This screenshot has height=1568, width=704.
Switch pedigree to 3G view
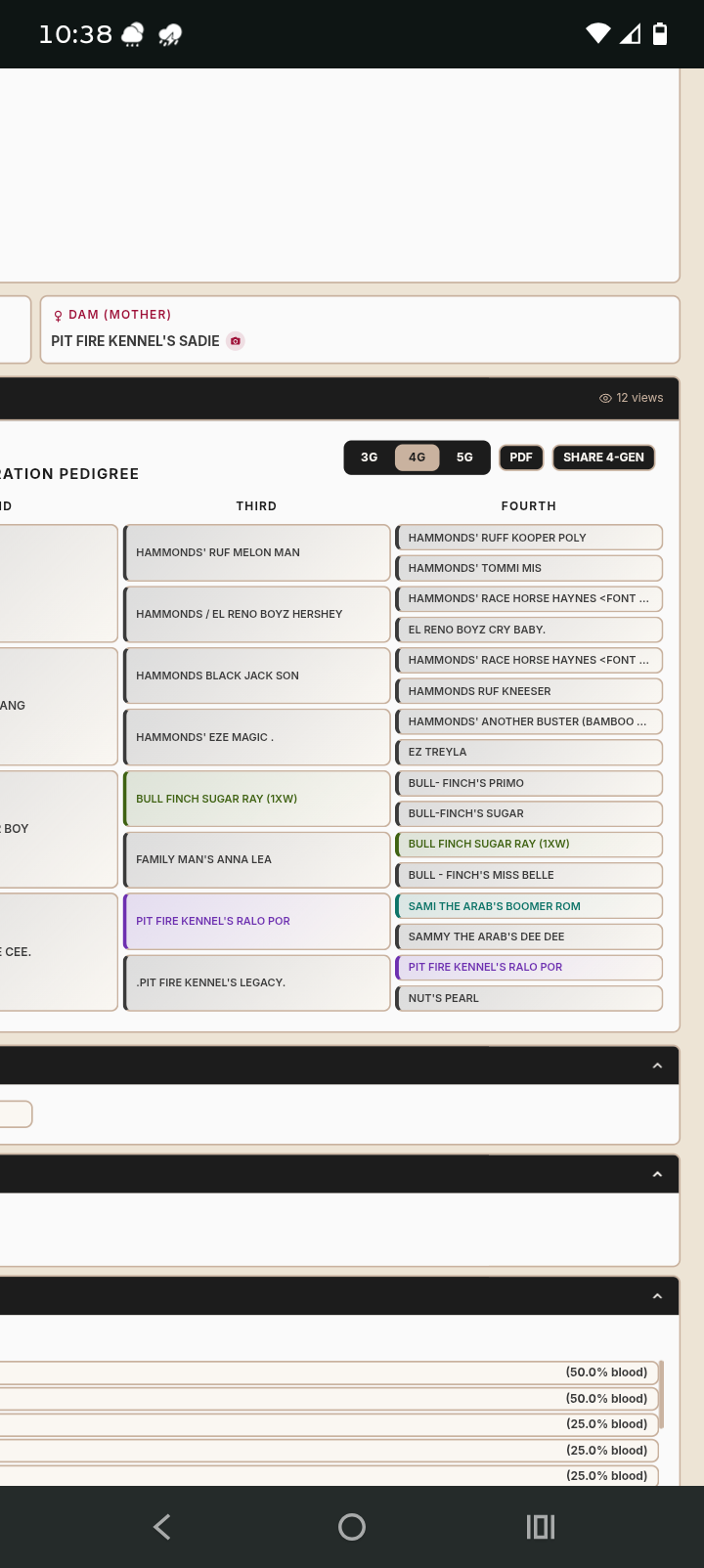pos(370,457)
